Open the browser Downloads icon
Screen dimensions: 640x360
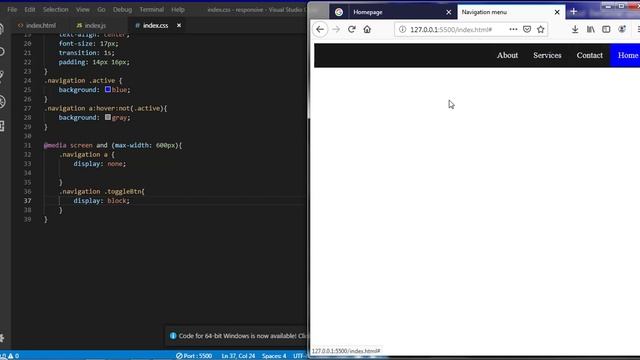point(575,29)
